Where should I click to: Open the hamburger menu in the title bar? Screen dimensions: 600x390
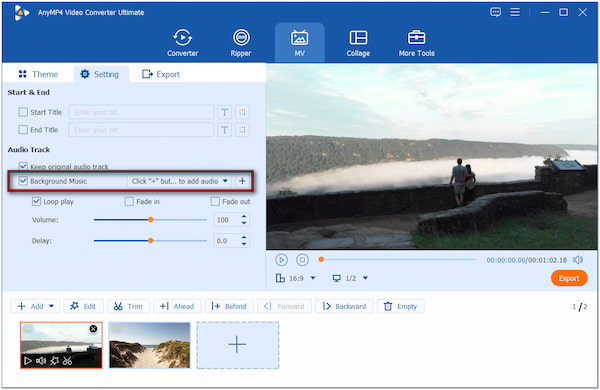click(x=515, y=12)
